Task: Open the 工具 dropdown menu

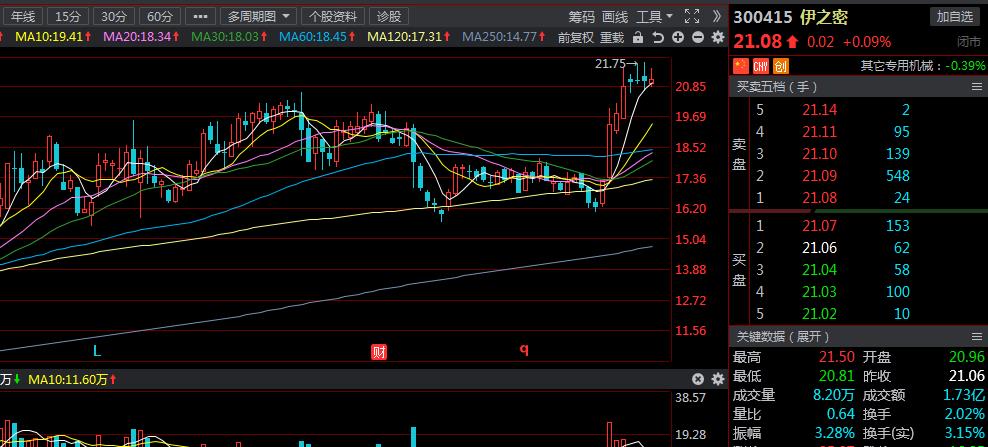Action: 655,16
